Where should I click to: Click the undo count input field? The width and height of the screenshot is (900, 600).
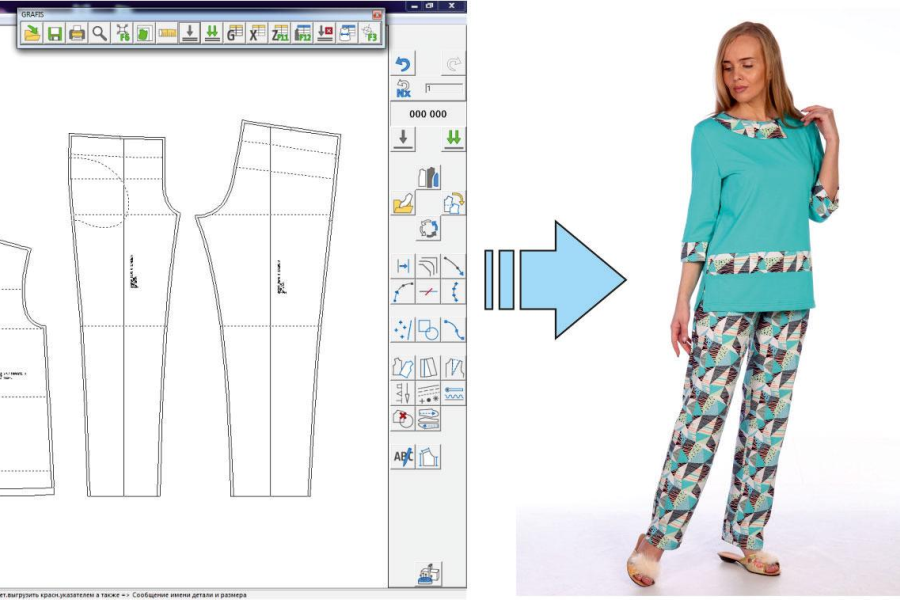(443, 89)
